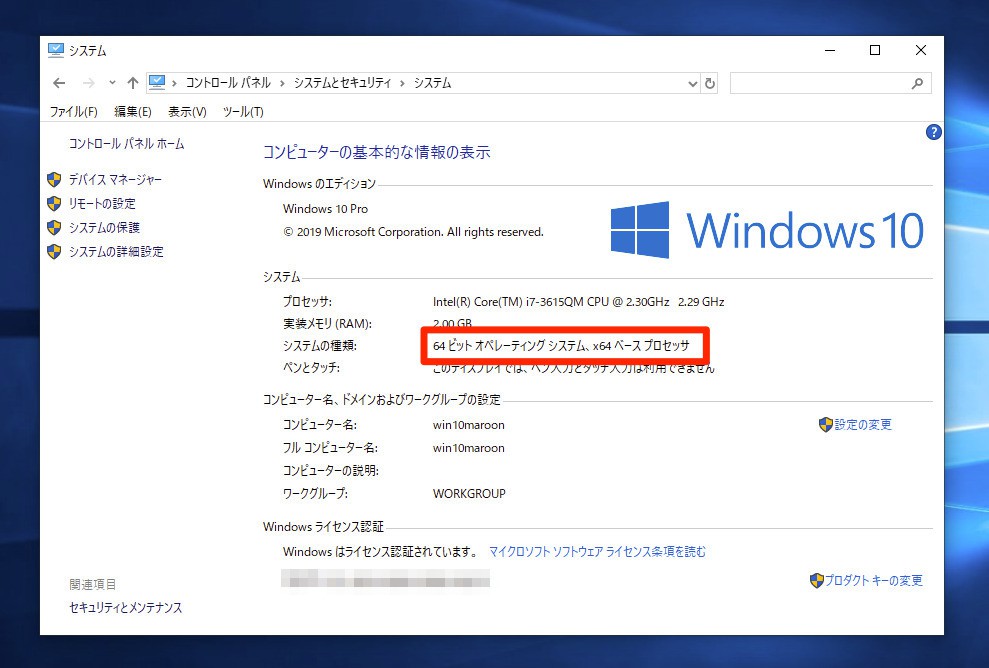The image size is (989, 668).
Task: Click shield icon beside プロダクト キーの変更
Action: coord(817,580)
